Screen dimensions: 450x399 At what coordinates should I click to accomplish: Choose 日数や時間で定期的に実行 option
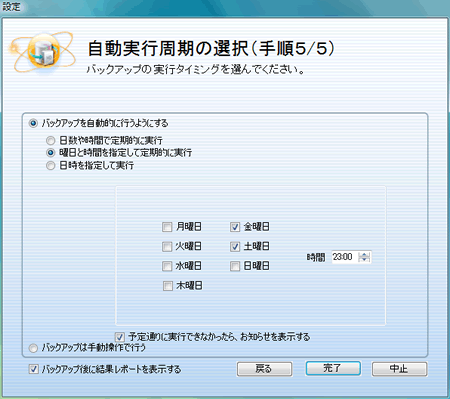[50, 140]
